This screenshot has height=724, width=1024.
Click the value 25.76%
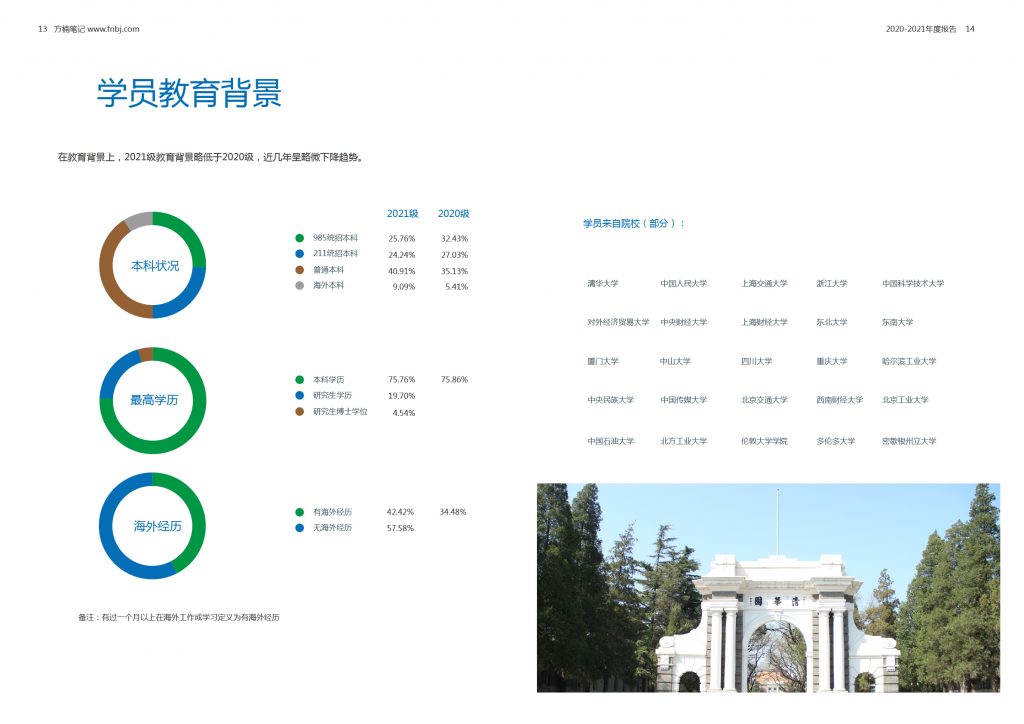402,239
